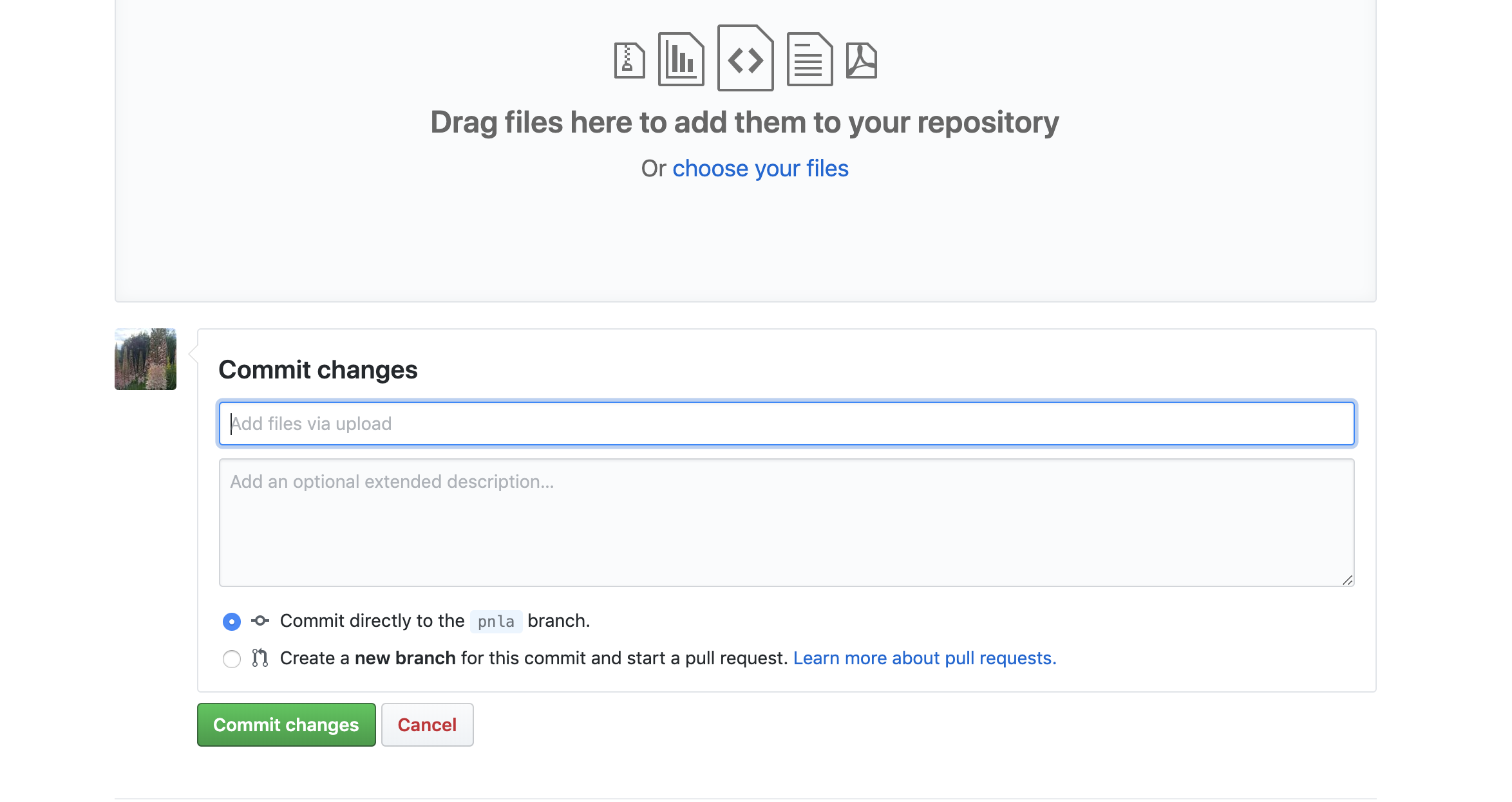
Task: Click the zip archive file icon
Action: 629,61
